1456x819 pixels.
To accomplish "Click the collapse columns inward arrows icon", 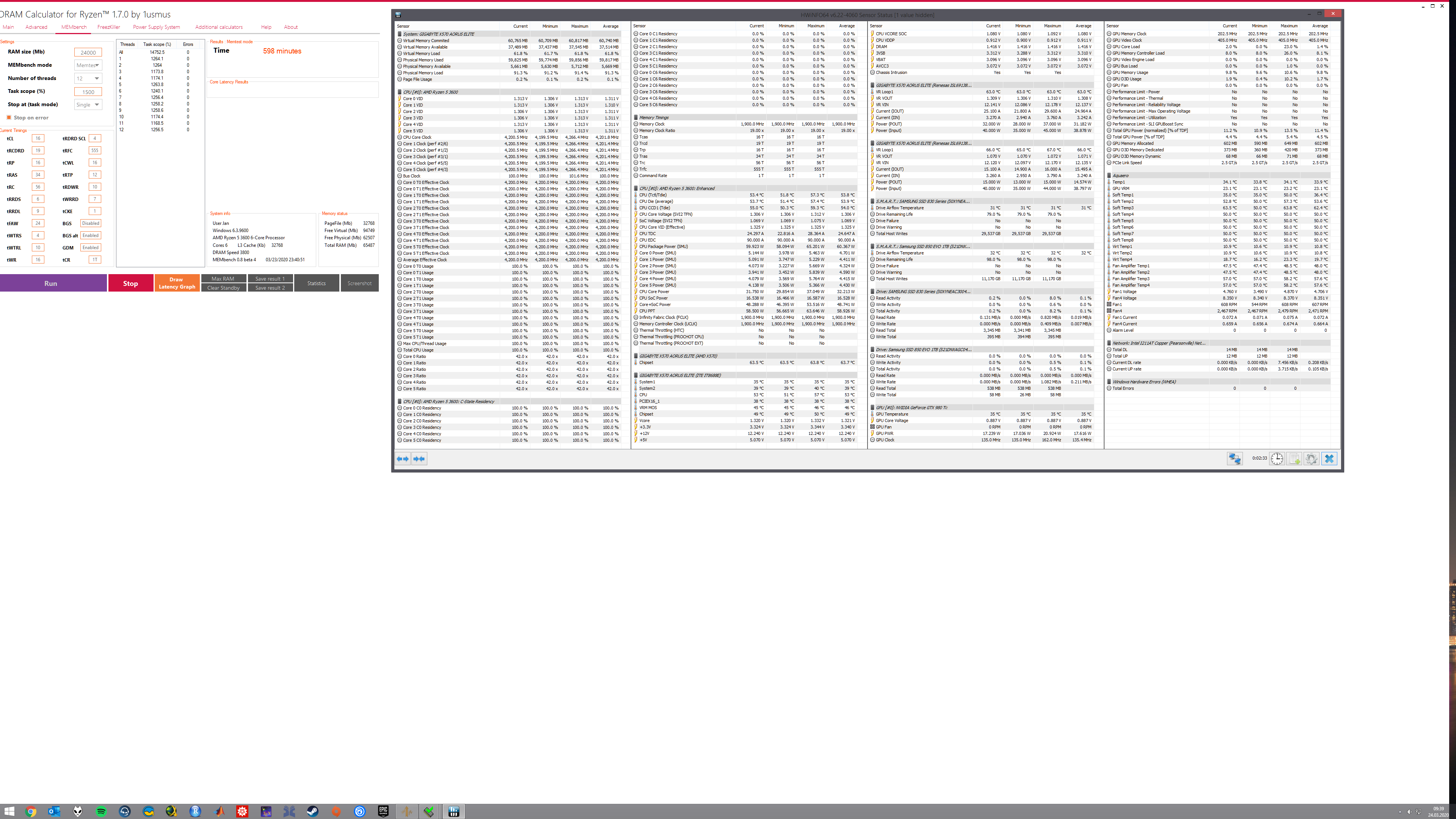I will 419,458.
